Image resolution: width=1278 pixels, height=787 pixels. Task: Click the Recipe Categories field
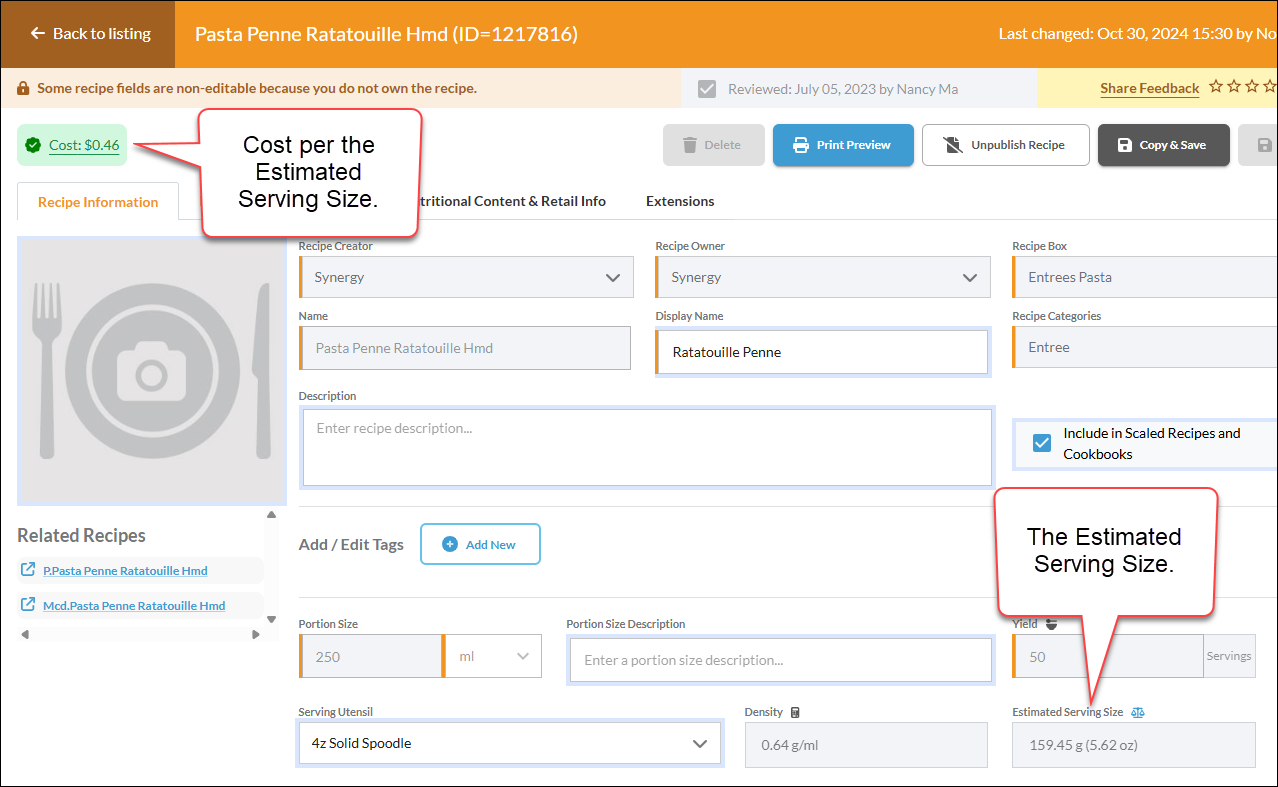click(1145, 347)
